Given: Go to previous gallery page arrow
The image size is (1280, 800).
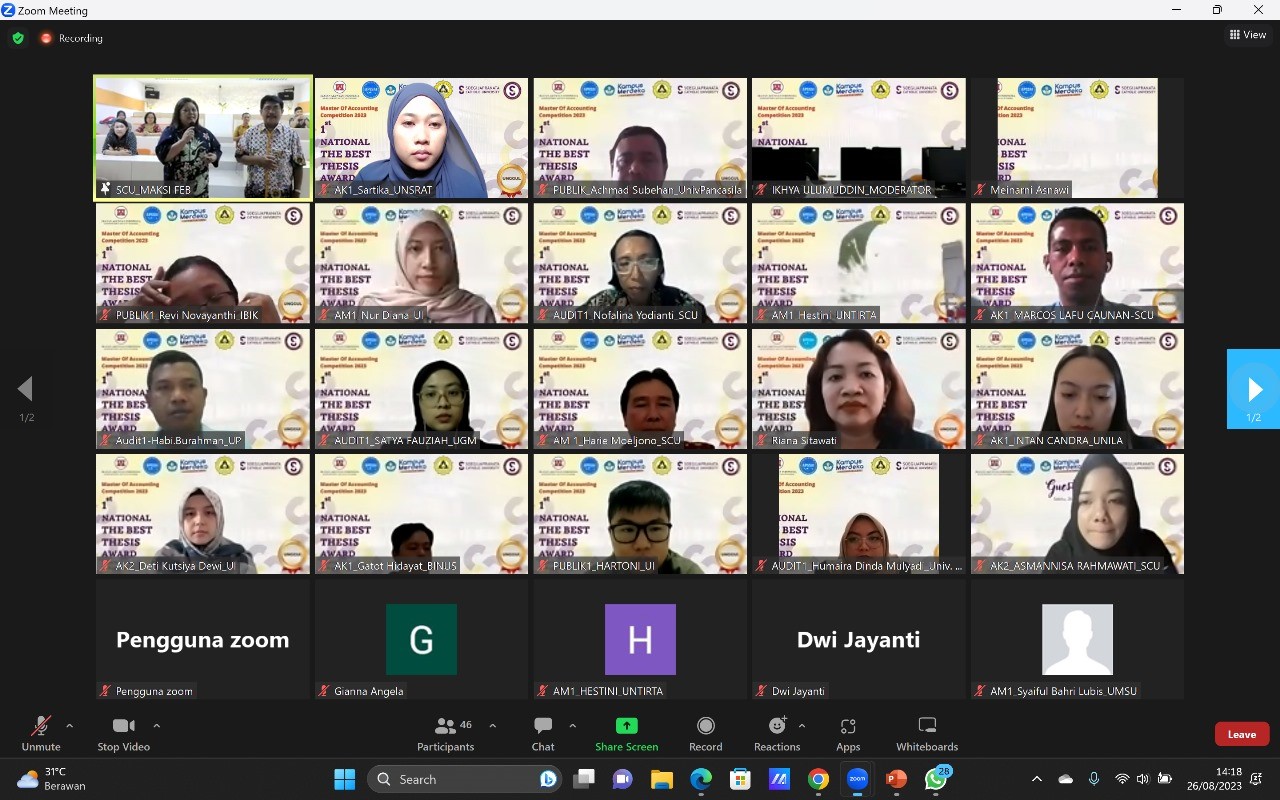Looking at the screenshot, I should tap(26, 389).
